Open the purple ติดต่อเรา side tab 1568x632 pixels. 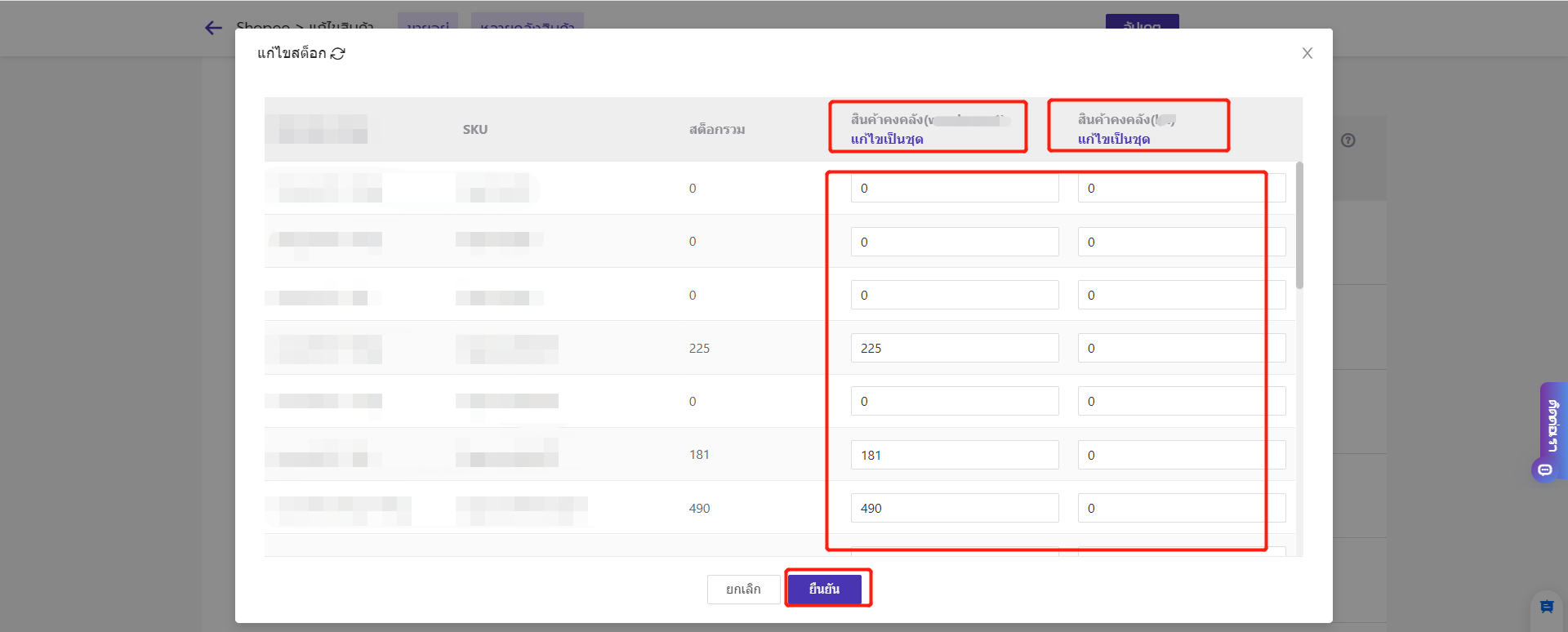(1552, 426)
